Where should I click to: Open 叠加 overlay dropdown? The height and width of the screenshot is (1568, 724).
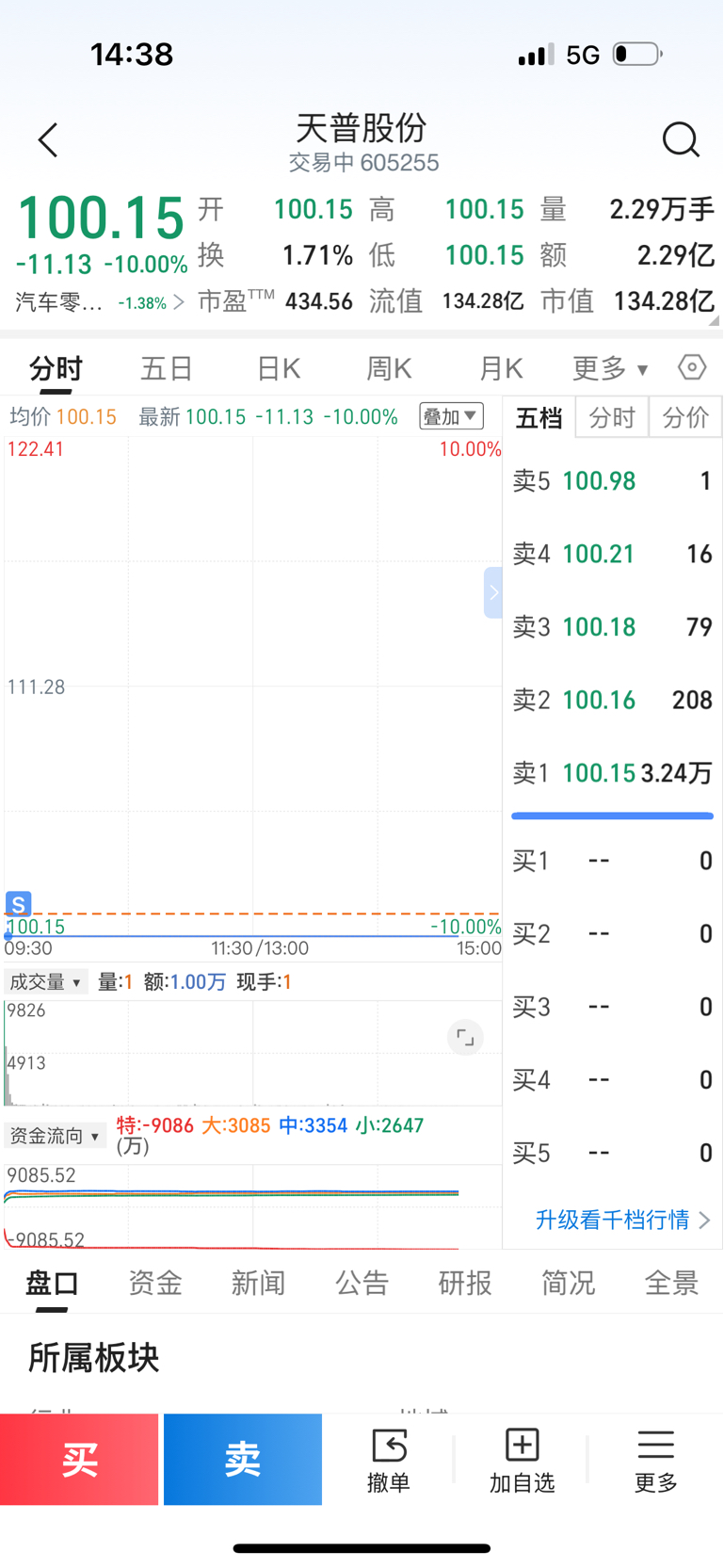[x=451, y=416]
